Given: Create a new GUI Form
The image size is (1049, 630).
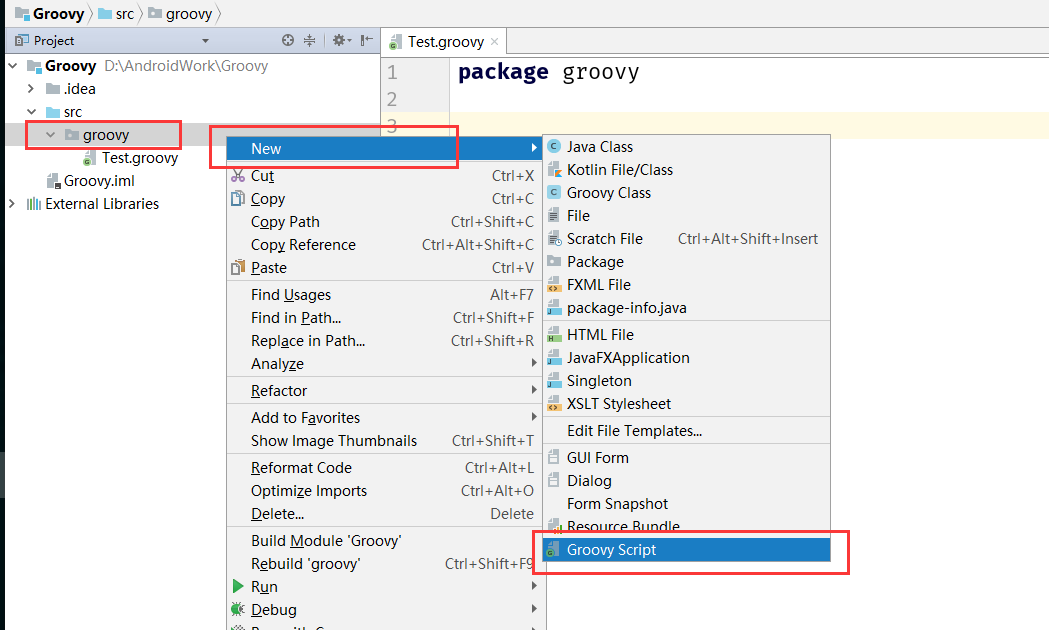Looking at the screenshot, I should 686,457.
